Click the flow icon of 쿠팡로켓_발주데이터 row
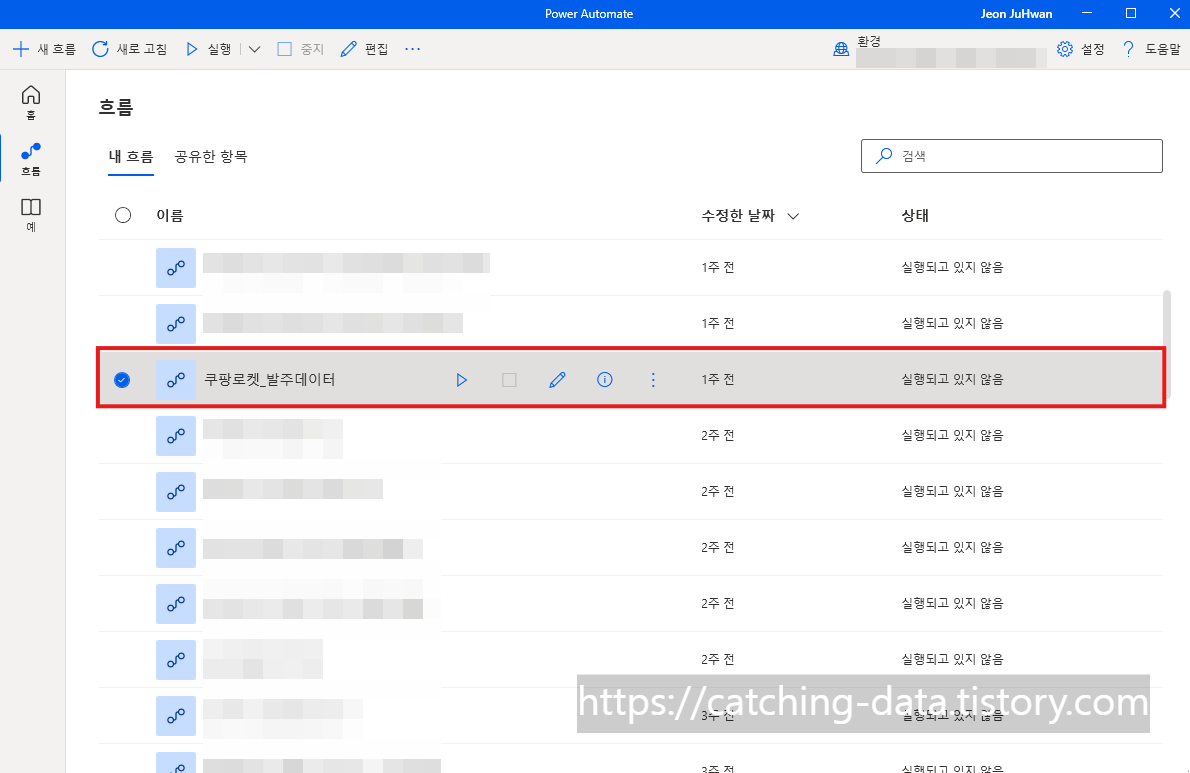1190x773 pixels. coord(176,380)
